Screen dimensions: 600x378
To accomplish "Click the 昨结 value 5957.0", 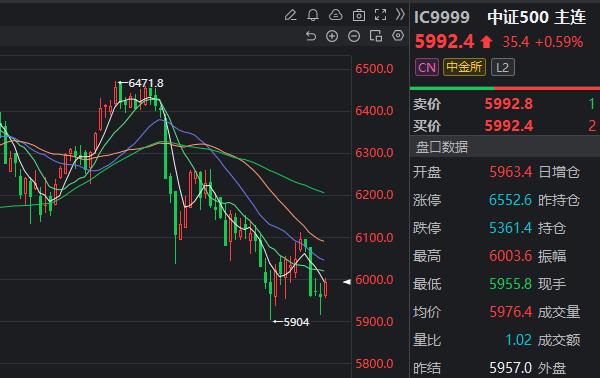I will 510,368.
